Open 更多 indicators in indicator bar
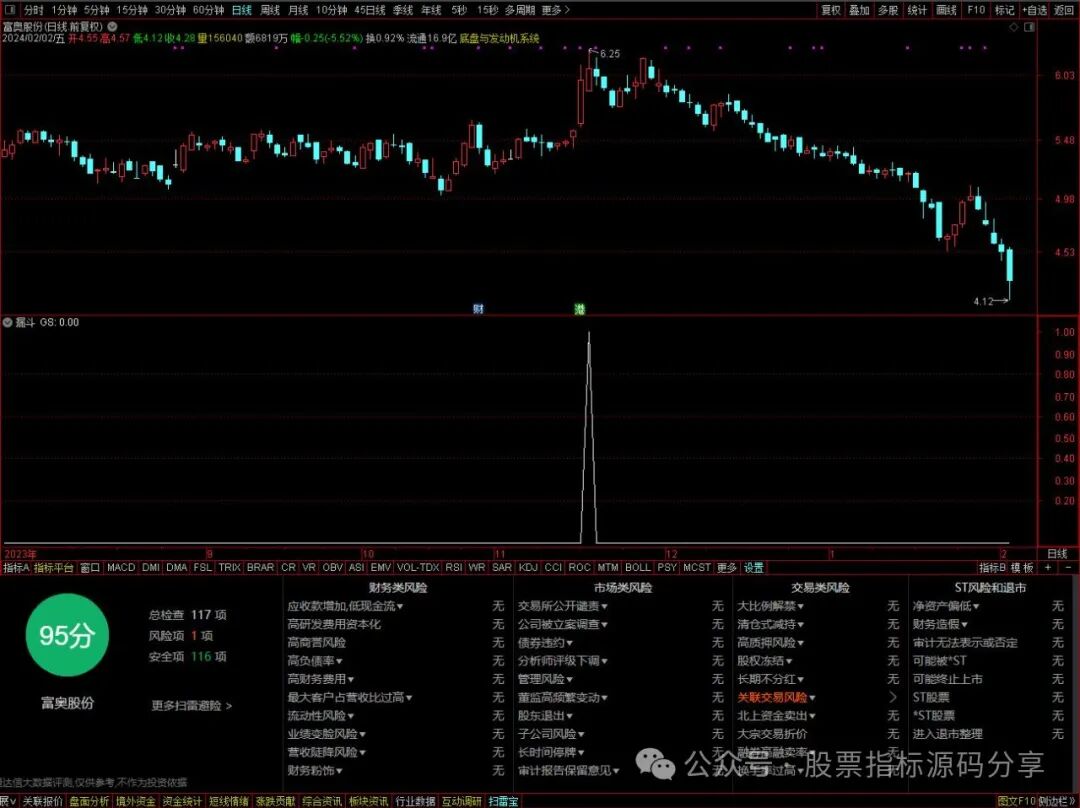 (x=727, y=568)
